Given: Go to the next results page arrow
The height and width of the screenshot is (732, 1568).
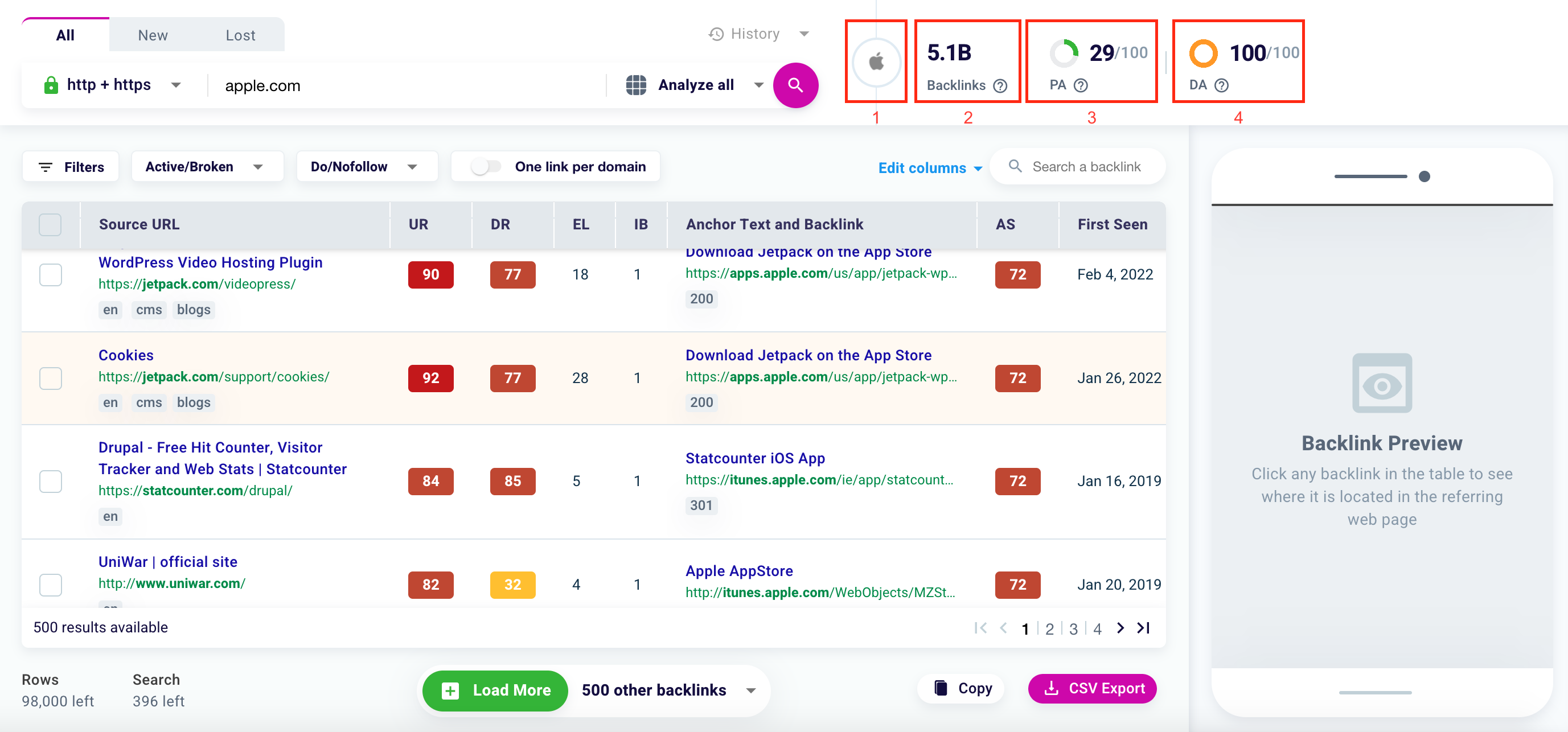Looking at the screenshot, I should pos(1120,627).
